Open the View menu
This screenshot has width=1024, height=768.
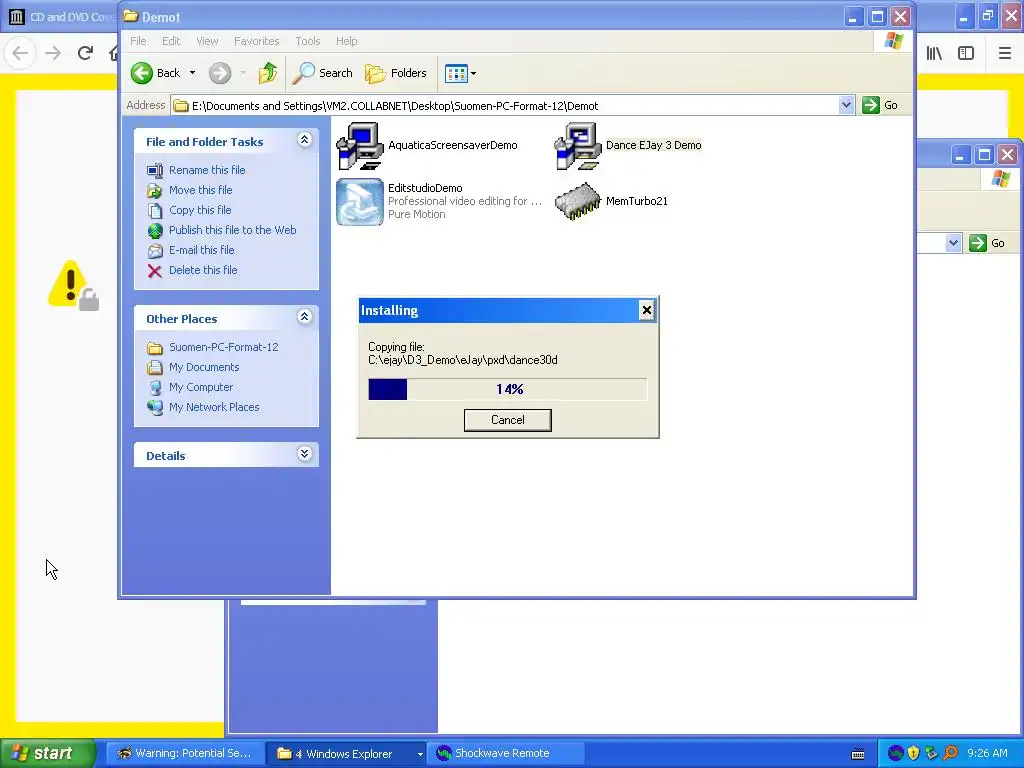coord(207,41)
